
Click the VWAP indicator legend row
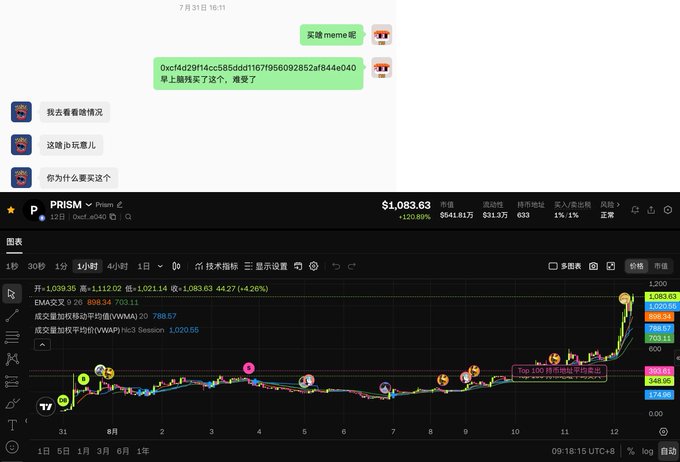116,330
